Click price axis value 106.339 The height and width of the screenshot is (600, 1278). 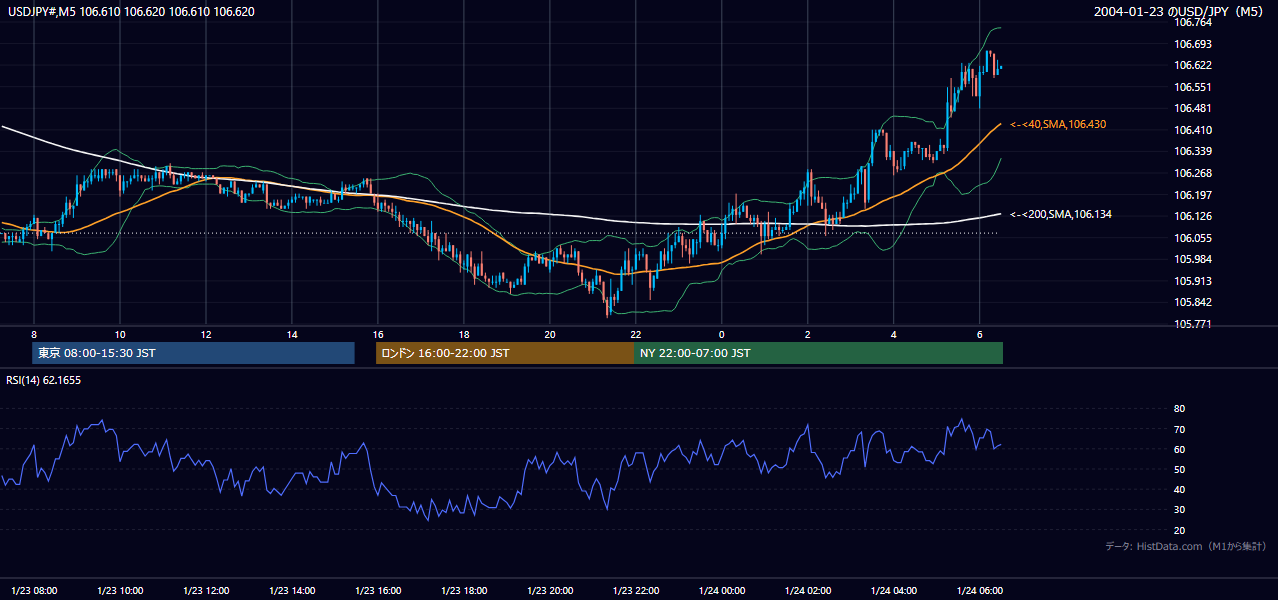1193,152
